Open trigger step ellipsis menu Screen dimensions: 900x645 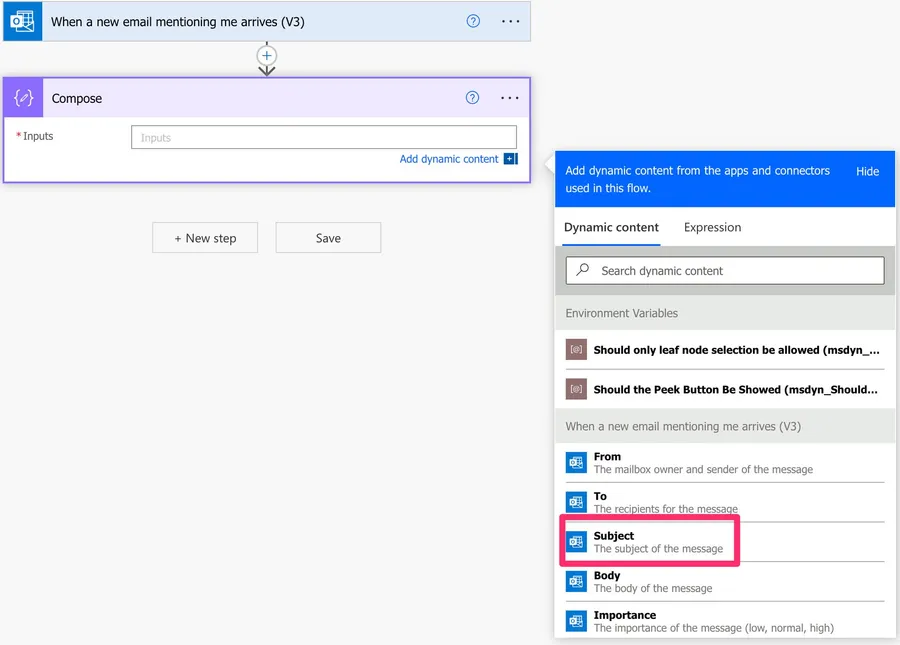[510, 21]
